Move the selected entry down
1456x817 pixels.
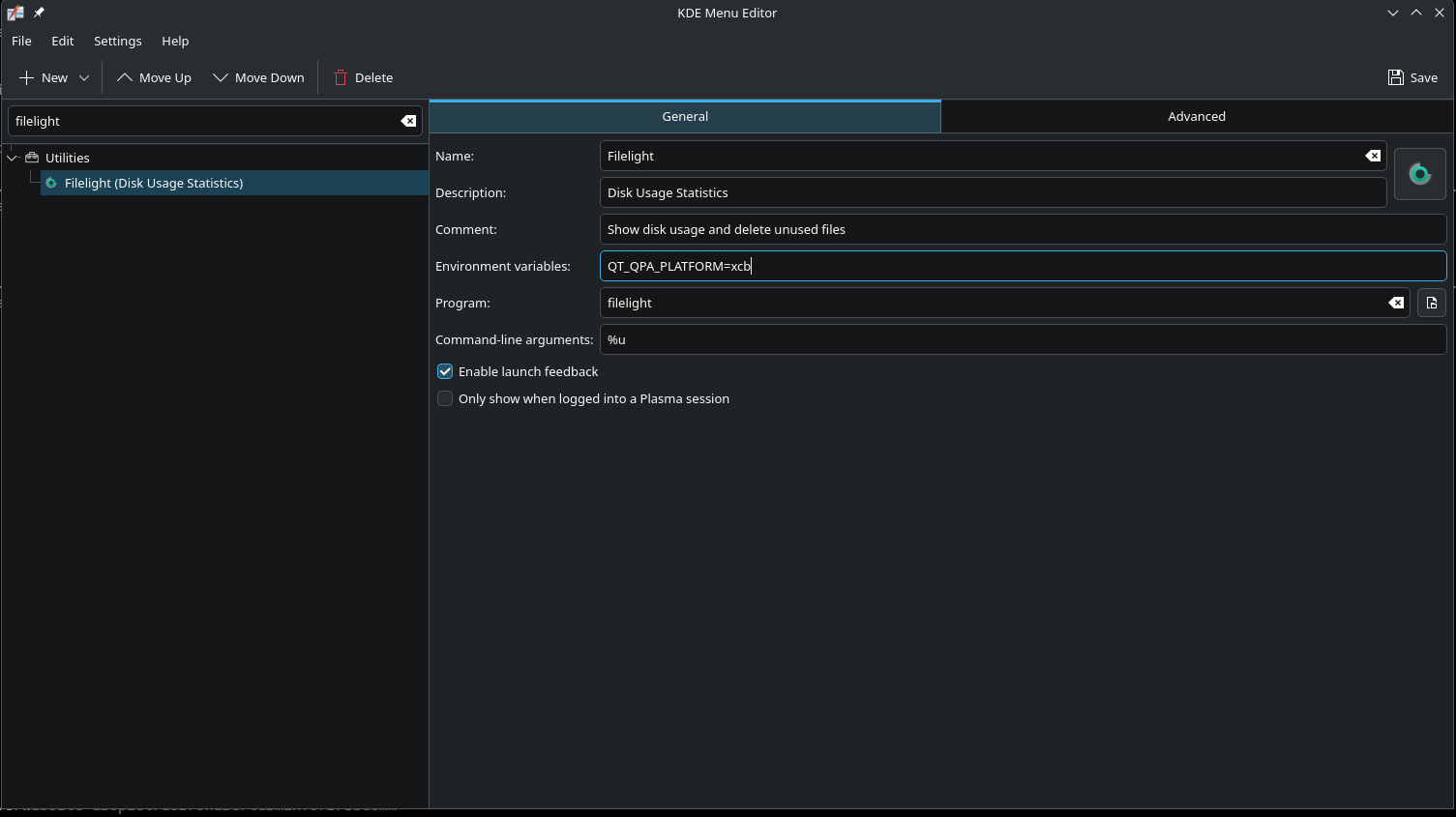point(258,77)
